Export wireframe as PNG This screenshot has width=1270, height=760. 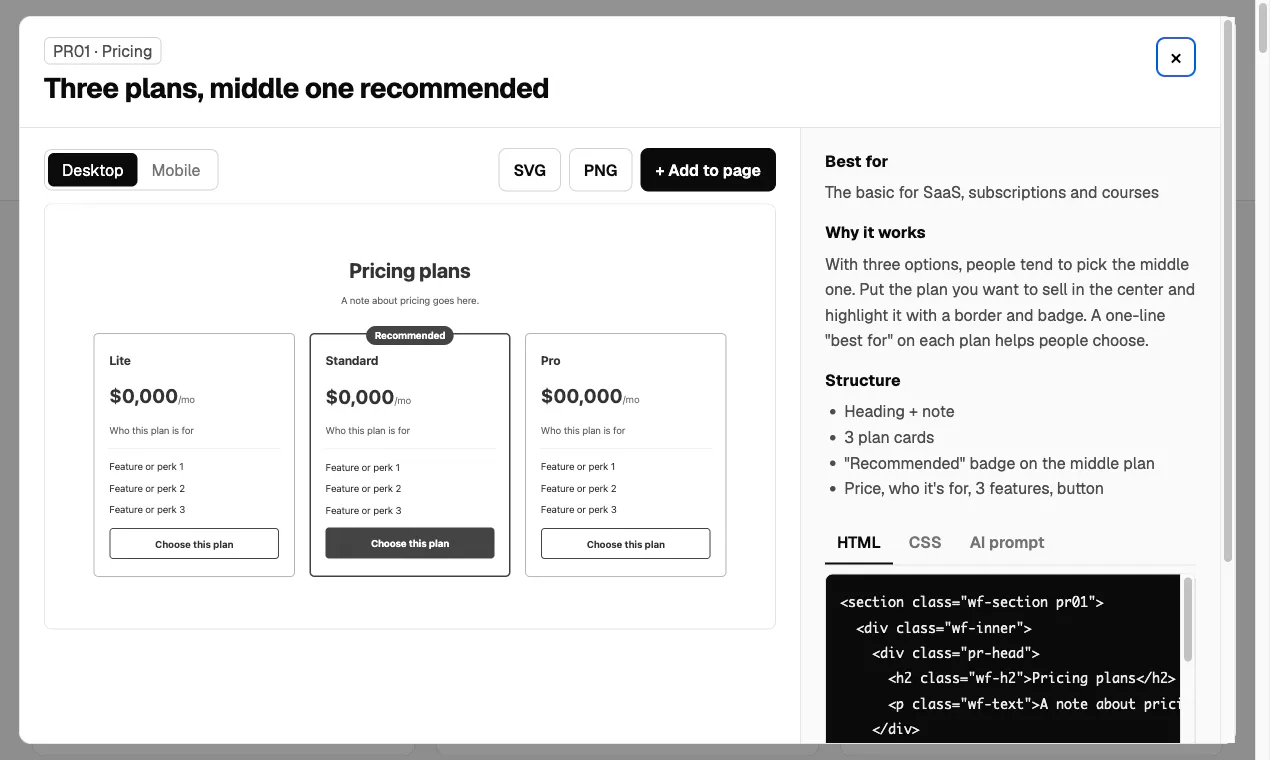click(x=600, y=170)
